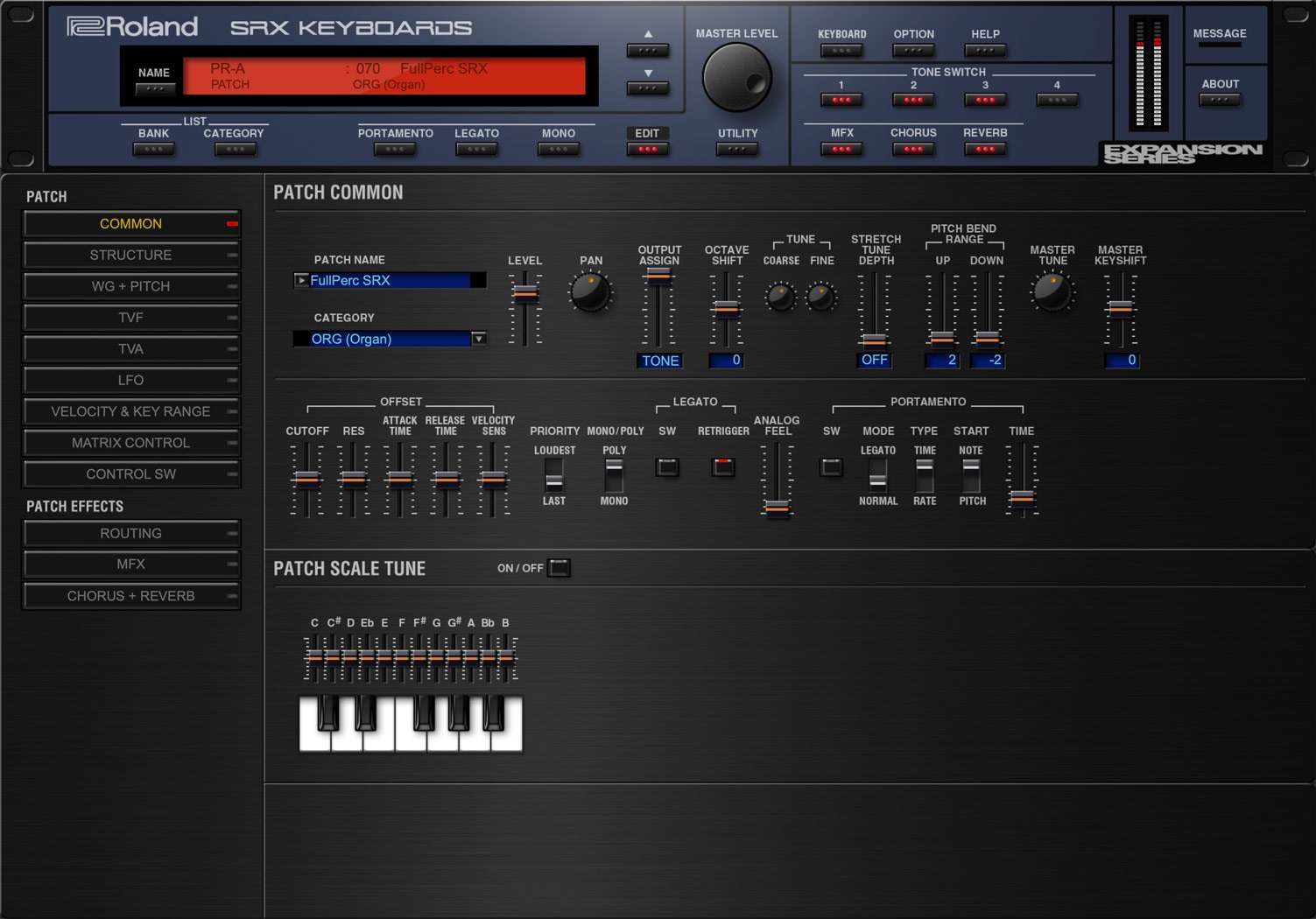The image size is (1316, 919).
Task: Open the patch Bank list
Action: pyautogui.click(x=153, y=149)
